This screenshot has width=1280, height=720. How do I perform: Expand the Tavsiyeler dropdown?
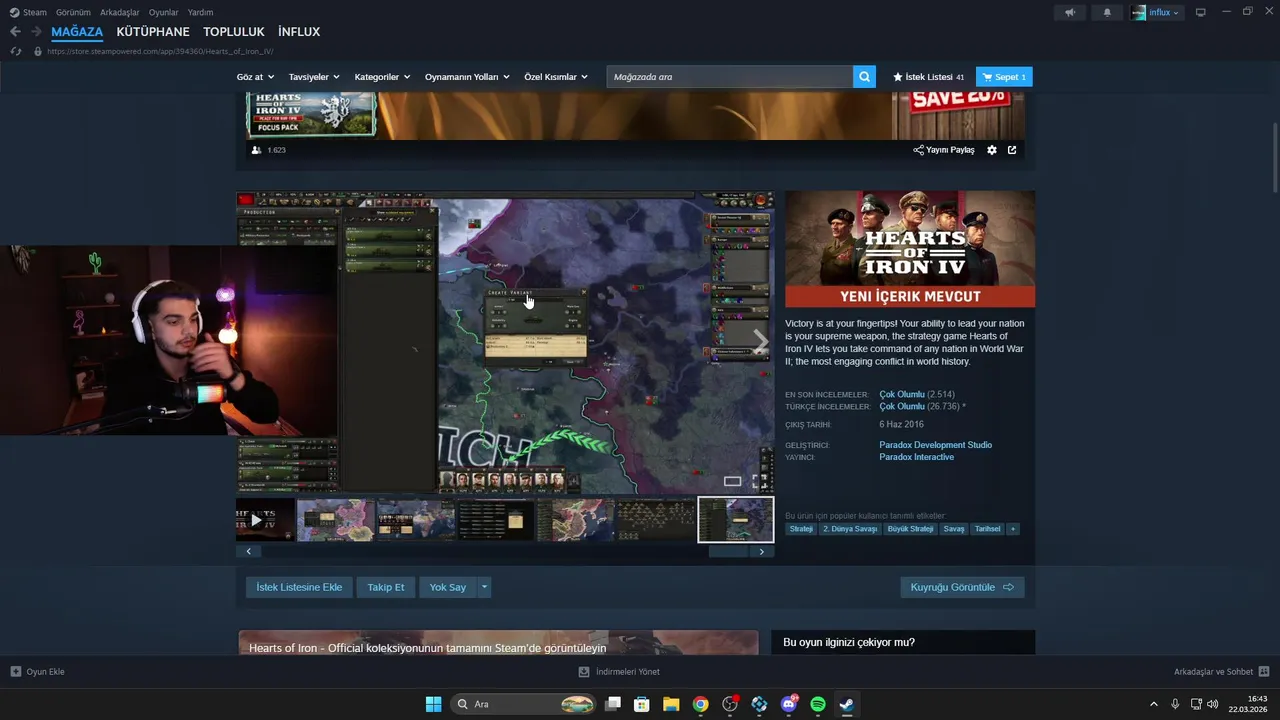[x=314, y=77]
